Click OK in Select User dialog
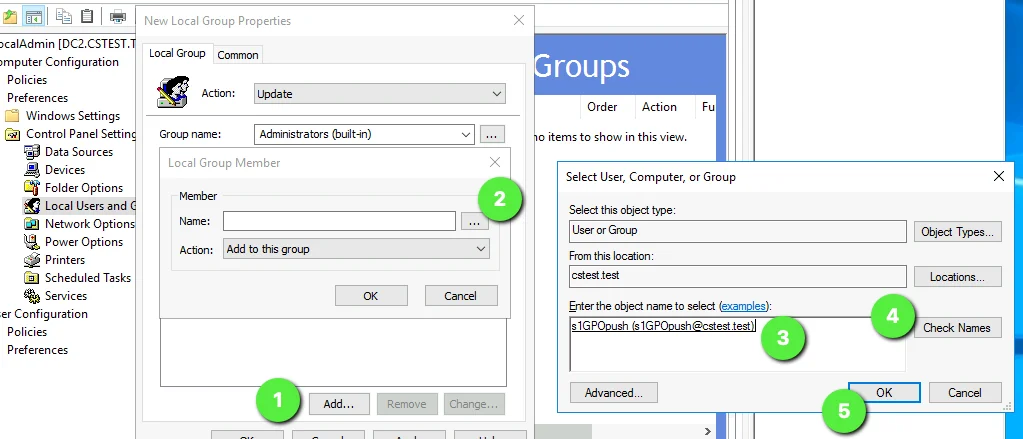The height and width of the screenshot is (439, 1023). click(884, 393)
